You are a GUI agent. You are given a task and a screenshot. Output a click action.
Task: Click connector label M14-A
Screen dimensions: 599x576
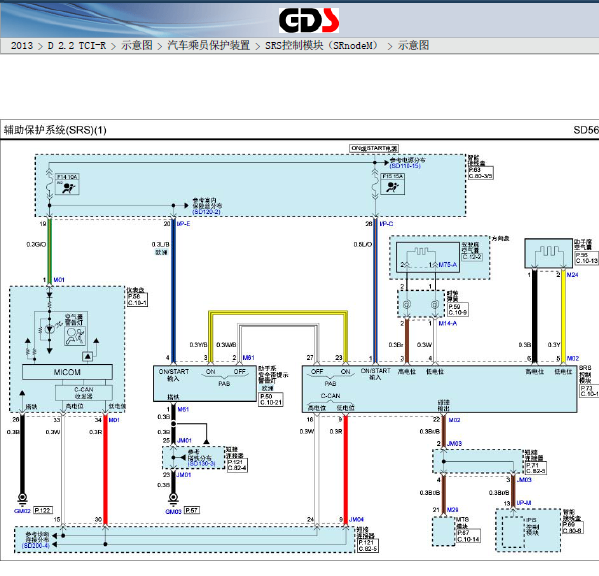tap(447, 324)
